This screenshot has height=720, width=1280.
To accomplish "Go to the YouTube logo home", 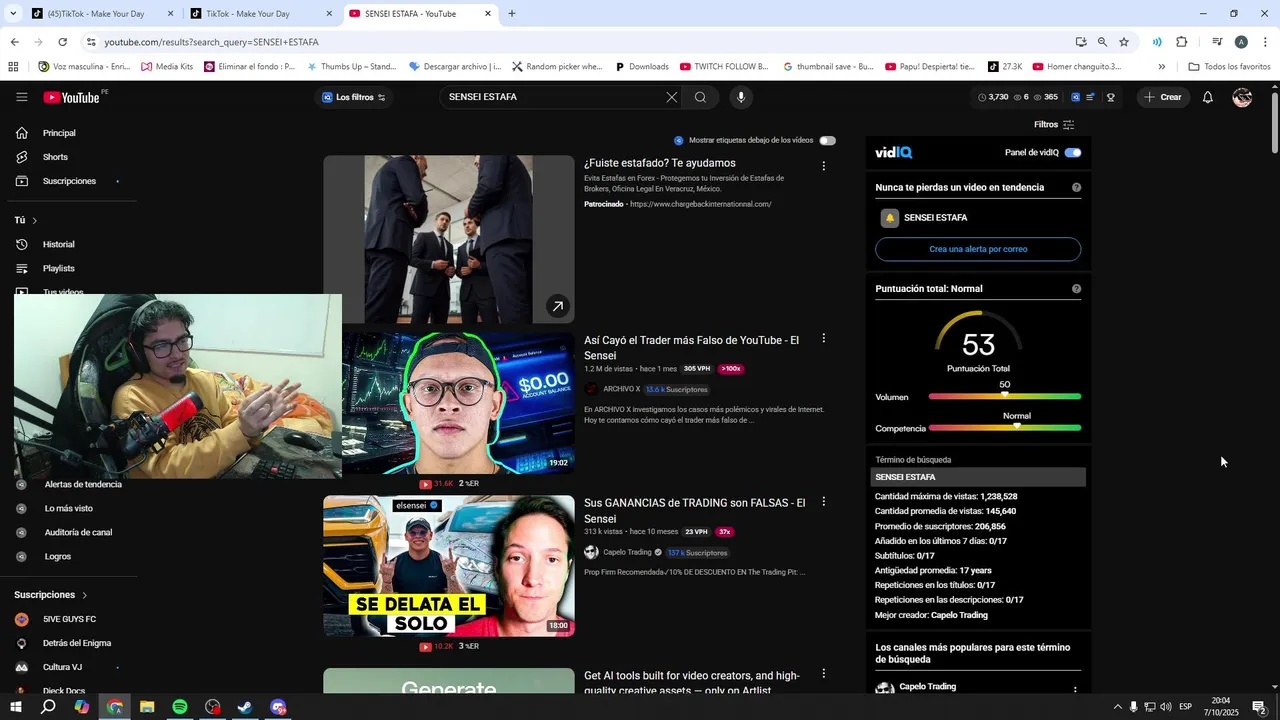I will point(72,97).
